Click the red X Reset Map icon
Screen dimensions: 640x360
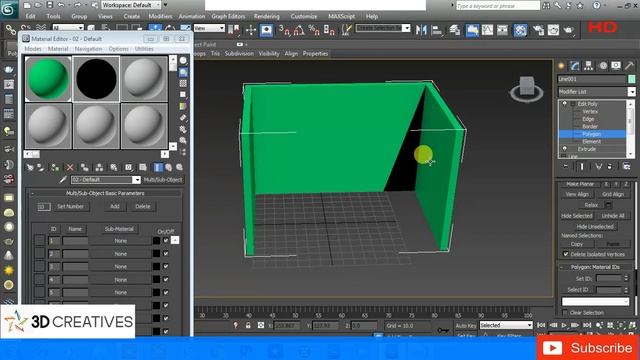point(70,167)
